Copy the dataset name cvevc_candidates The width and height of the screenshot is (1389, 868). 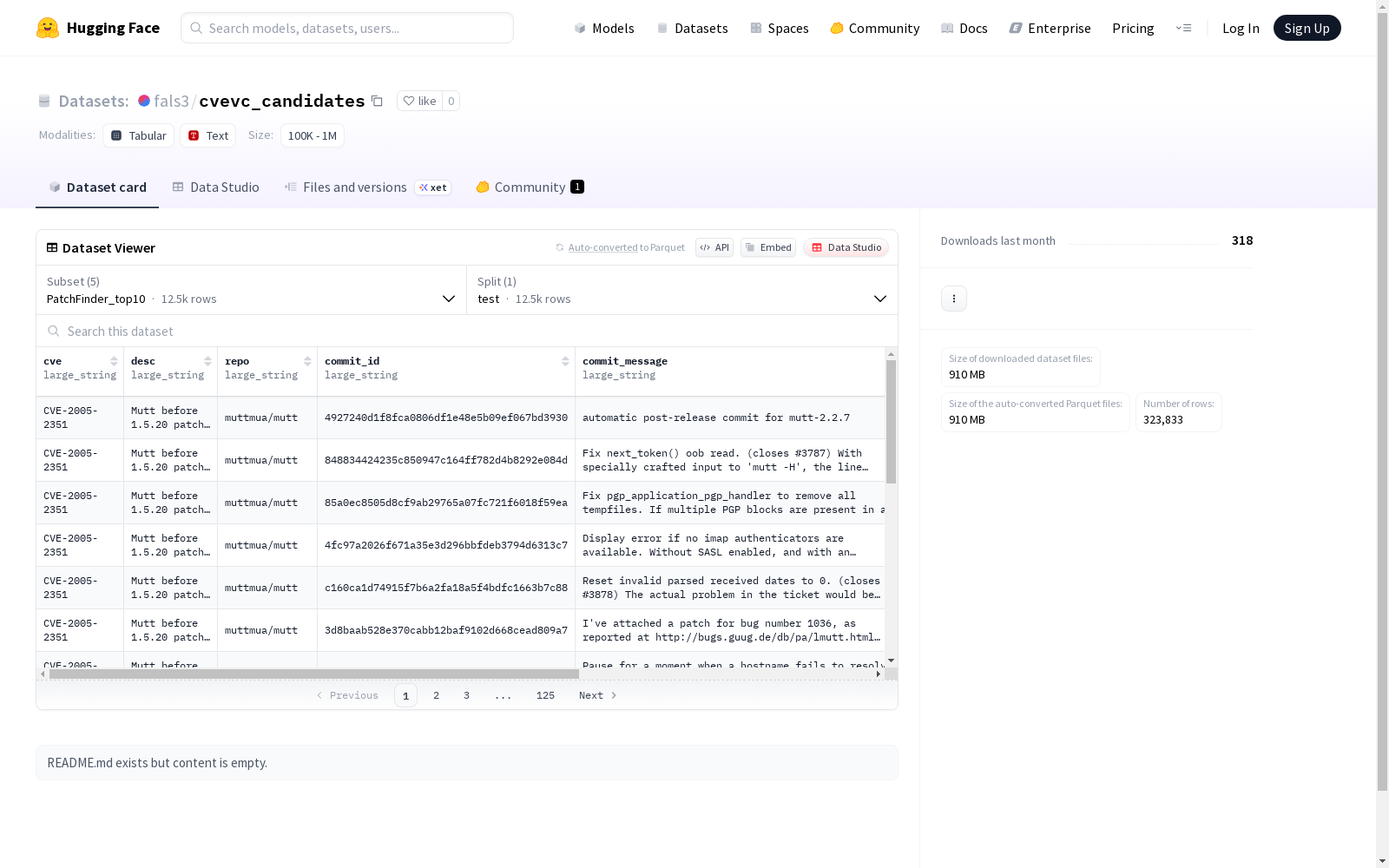(377, 101)
